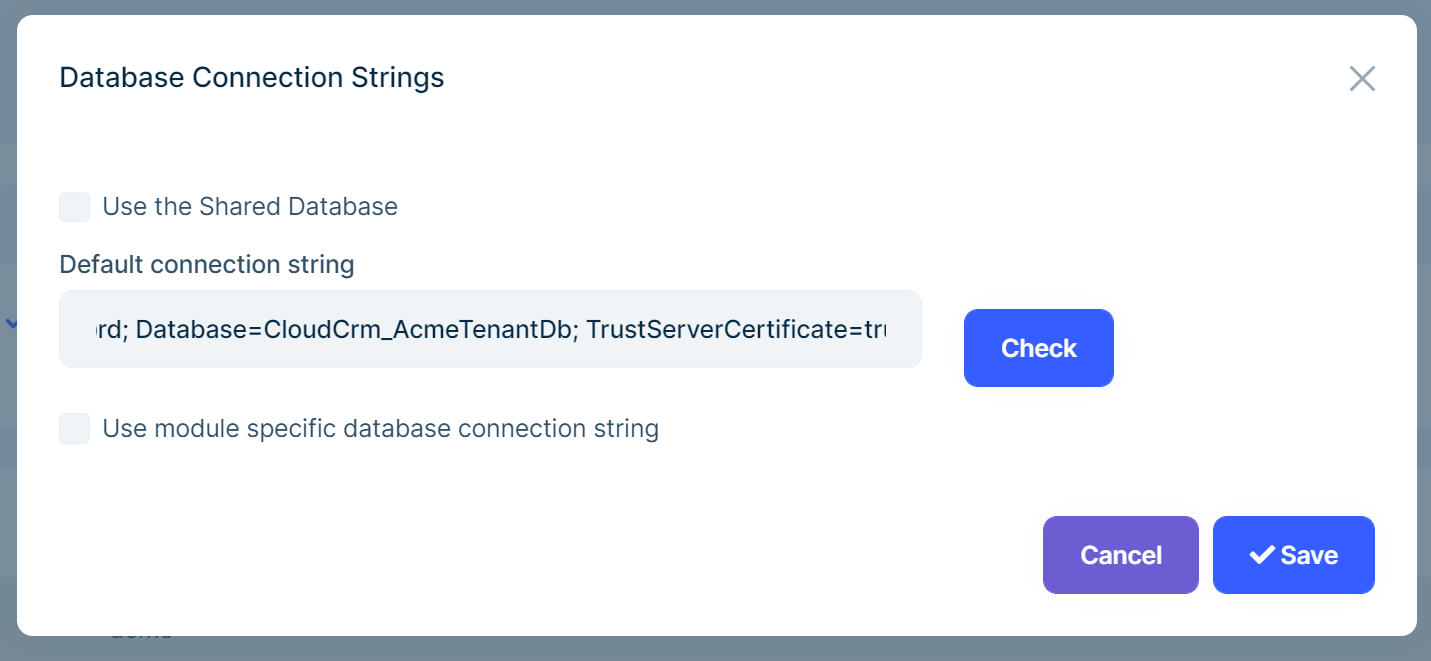Image resolution: width=1431 pixels, height=661 pixels.
Task: Save the default connection string settings
Action: [1293, 554]
